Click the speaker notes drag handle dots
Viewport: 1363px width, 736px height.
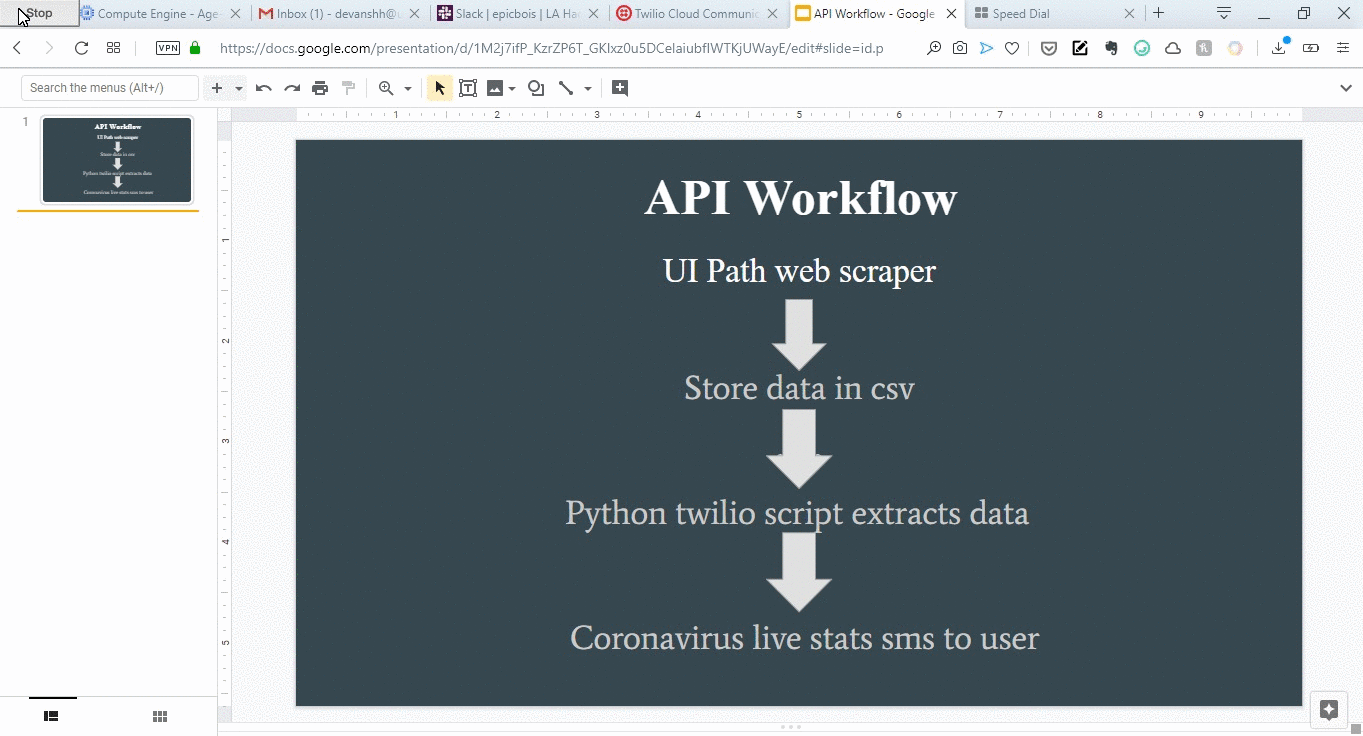[790, 727]
